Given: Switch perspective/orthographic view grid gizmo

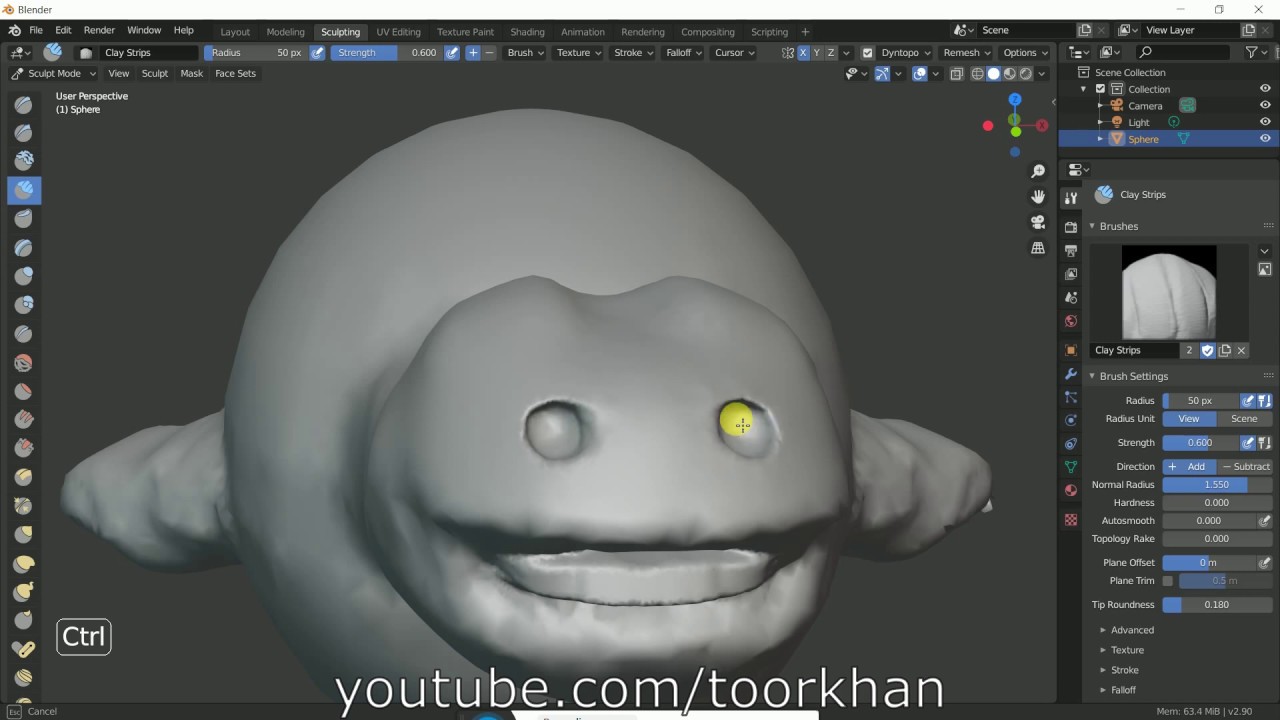Looking at the screenshot, I should pos(1038,248).
